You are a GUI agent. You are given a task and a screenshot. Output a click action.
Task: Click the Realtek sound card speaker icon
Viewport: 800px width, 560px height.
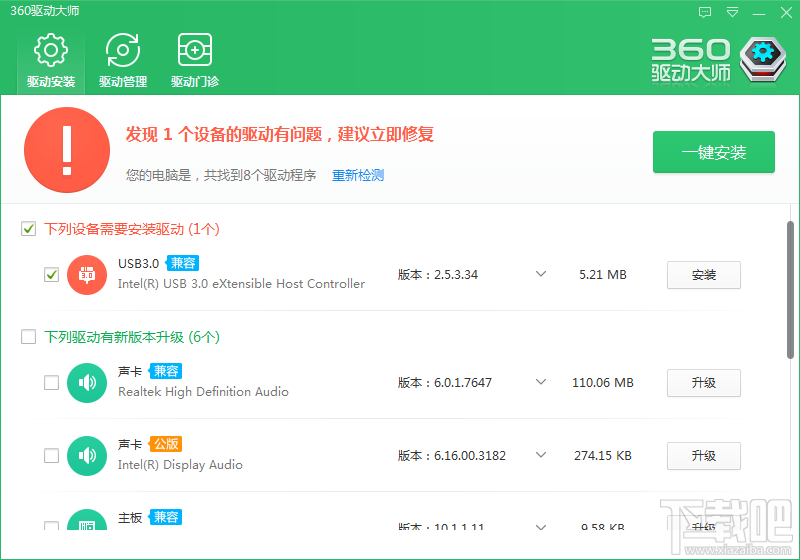[87, 383]
